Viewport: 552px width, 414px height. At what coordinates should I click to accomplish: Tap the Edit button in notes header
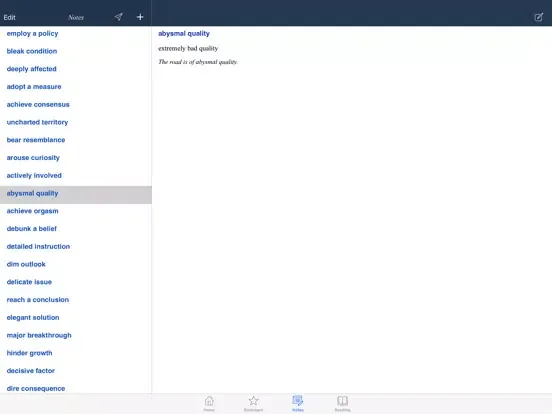coord(10,17)
